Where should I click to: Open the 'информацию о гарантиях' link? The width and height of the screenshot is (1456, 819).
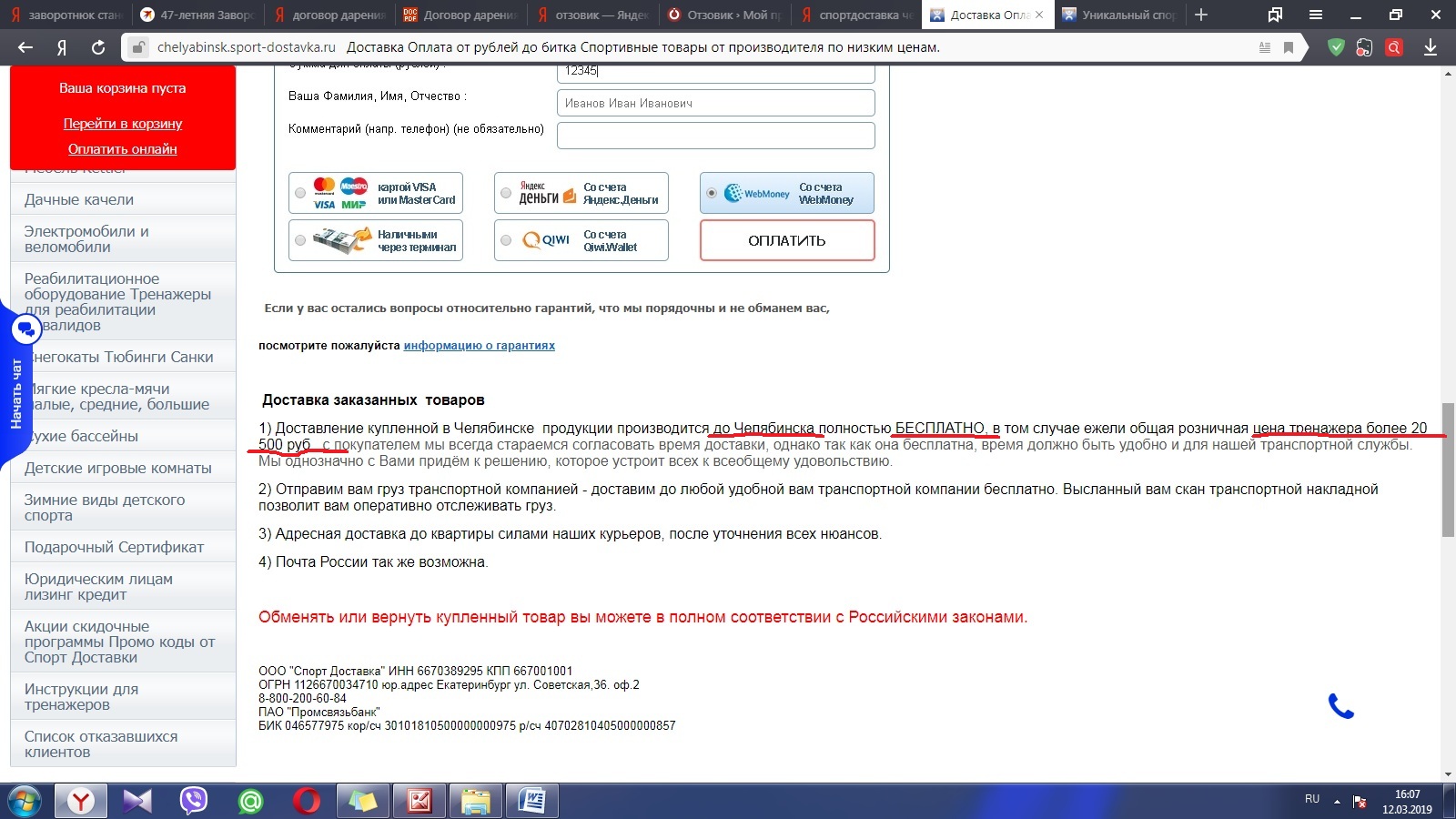coord(480,346)
